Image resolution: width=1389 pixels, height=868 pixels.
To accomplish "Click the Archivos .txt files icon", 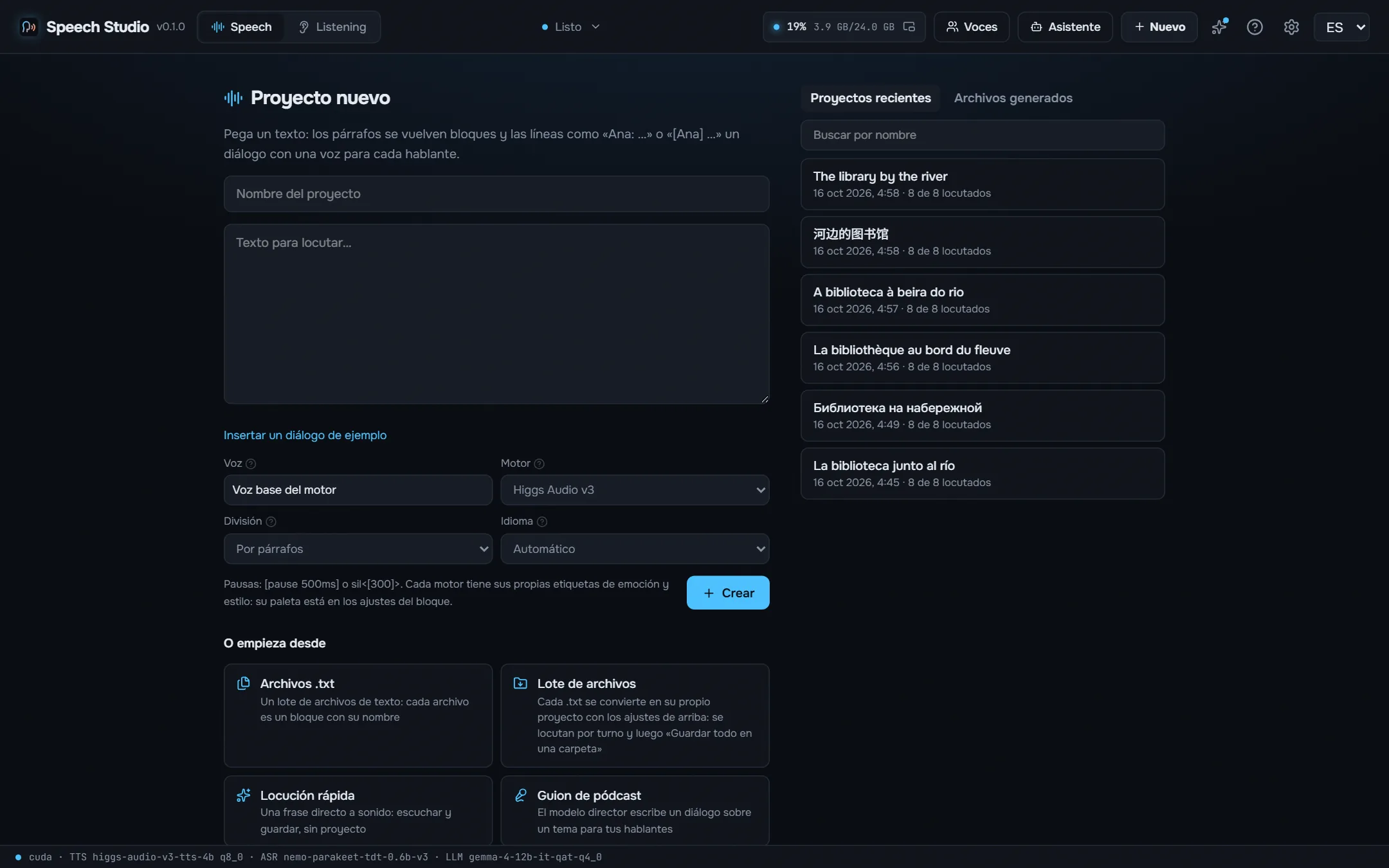I will point(243,683).
